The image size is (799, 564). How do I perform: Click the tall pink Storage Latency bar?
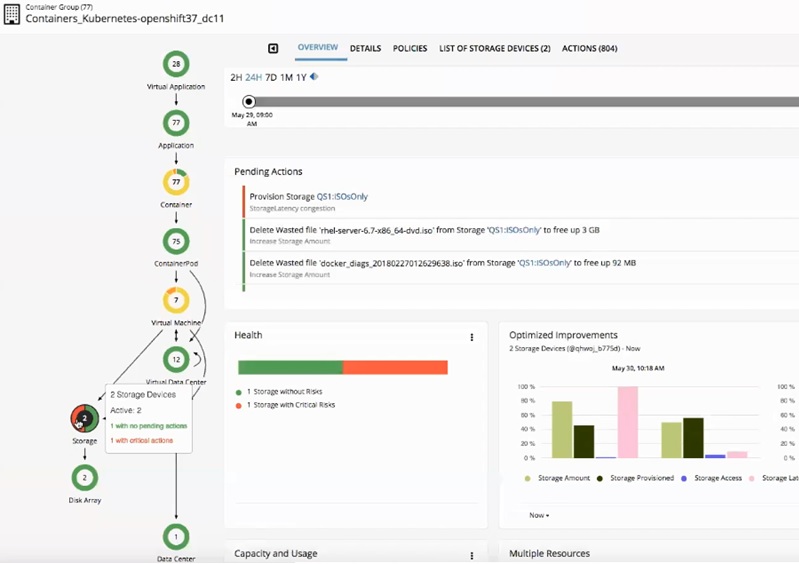tap(628, 422)
